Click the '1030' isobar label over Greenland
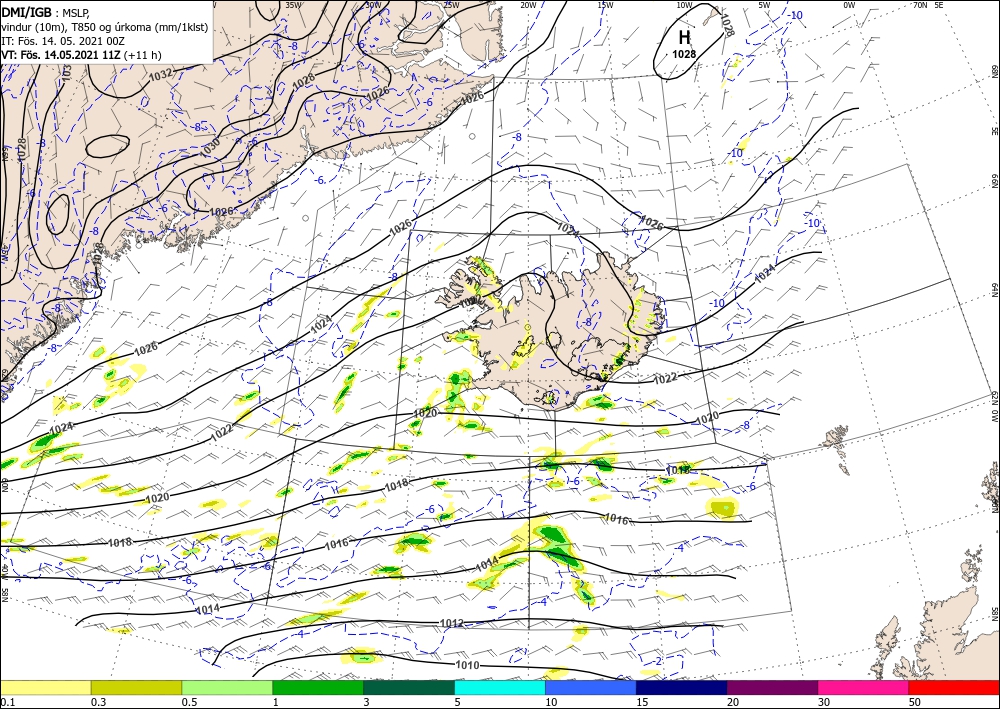 (210, 147)
